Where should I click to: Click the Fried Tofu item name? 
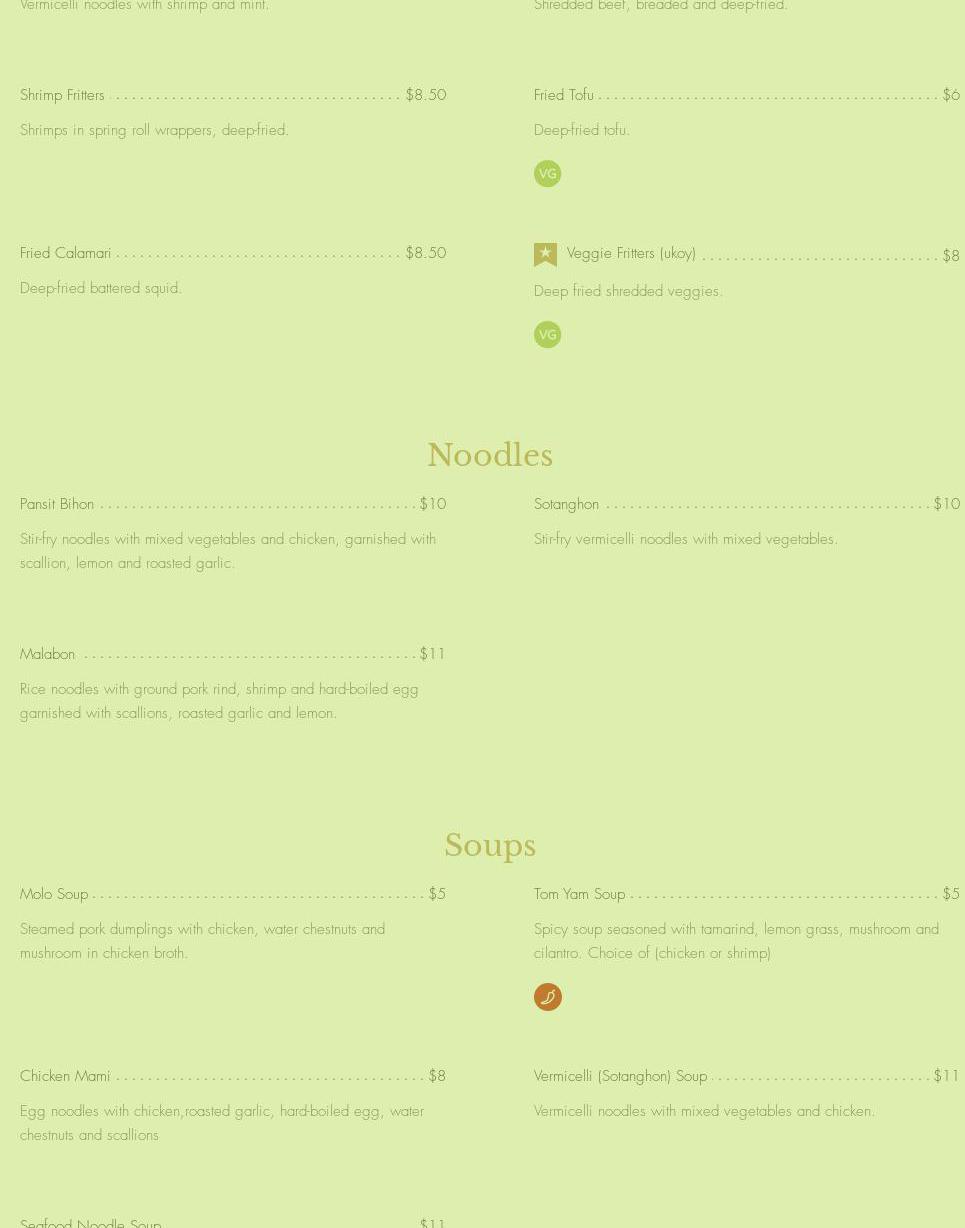pos(563,95)
